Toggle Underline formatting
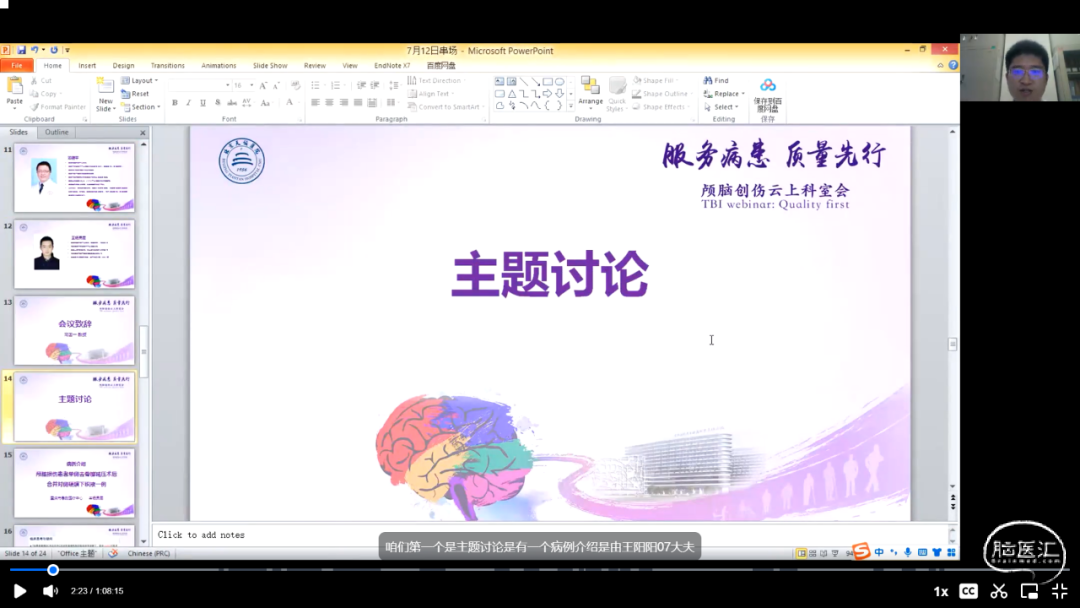 tap(202, 103)
